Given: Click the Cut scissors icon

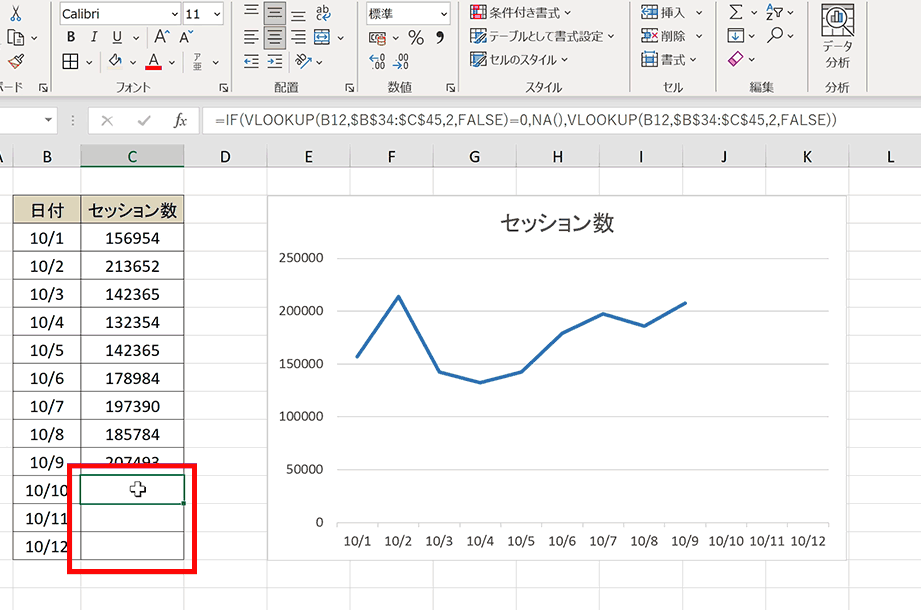Looking at the screenshot, I should (x=15, y=13).
